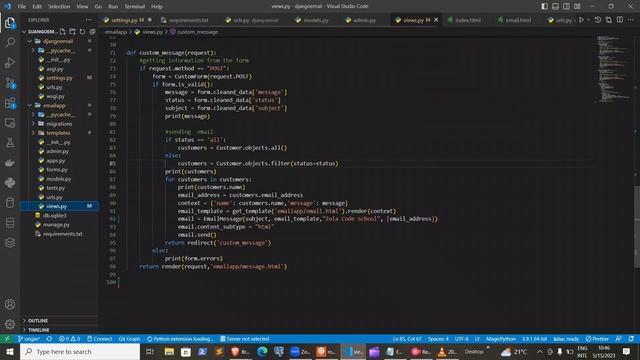The width and height of the screenshot is (640, 360).
Task: Open the Docker whale view
Action: pos(10,163)
